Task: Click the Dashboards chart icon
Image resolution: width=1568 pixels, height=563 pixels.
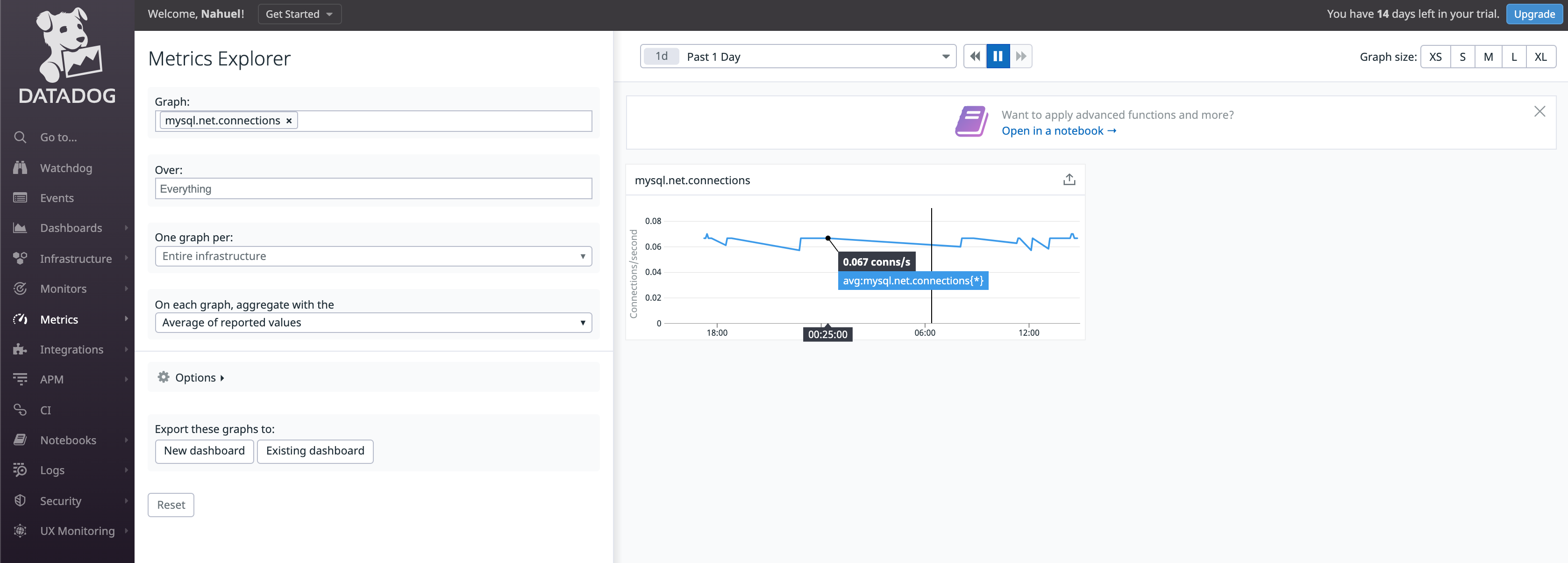Action: (x=20, y=228)
